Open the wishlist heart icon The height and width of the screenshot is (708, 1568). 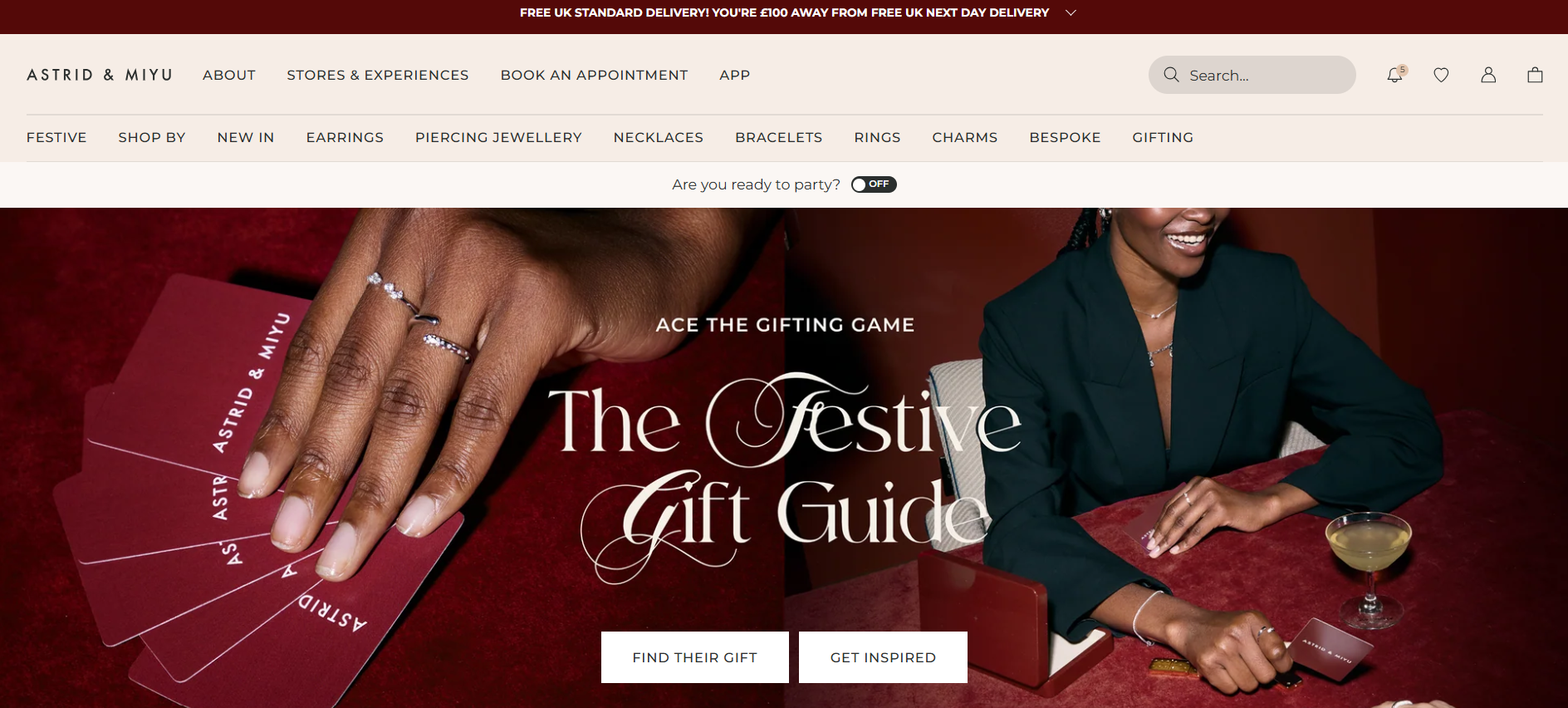[1441, 75]
